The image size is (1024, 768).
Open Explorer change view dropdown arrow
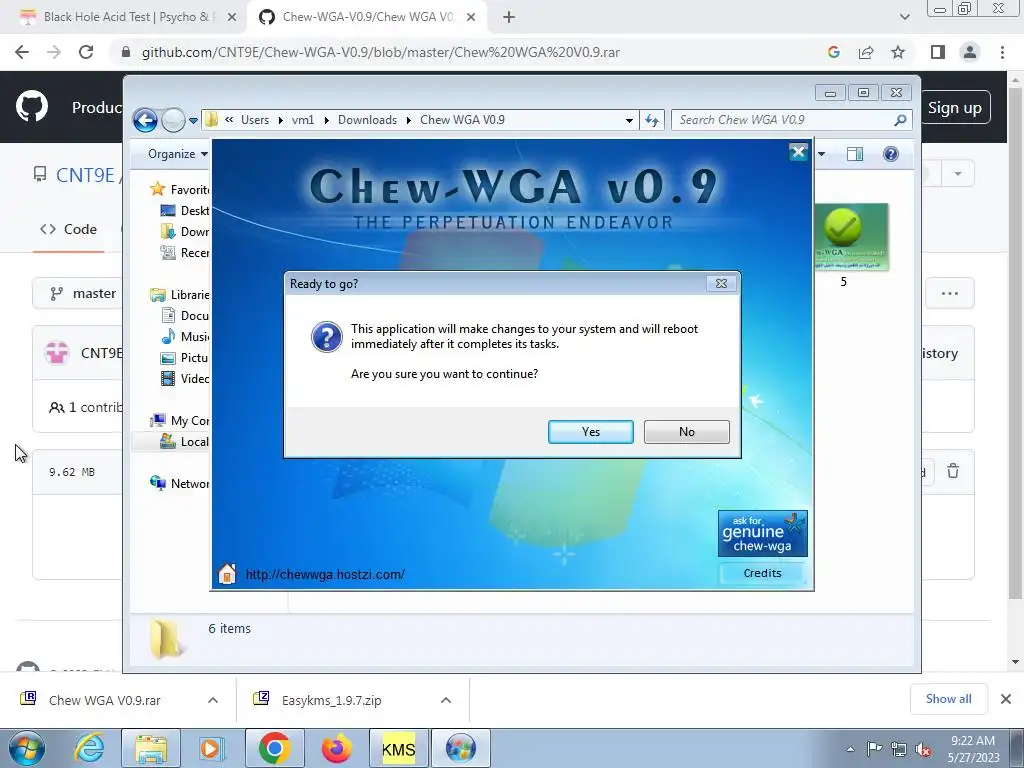coord(822,154)
